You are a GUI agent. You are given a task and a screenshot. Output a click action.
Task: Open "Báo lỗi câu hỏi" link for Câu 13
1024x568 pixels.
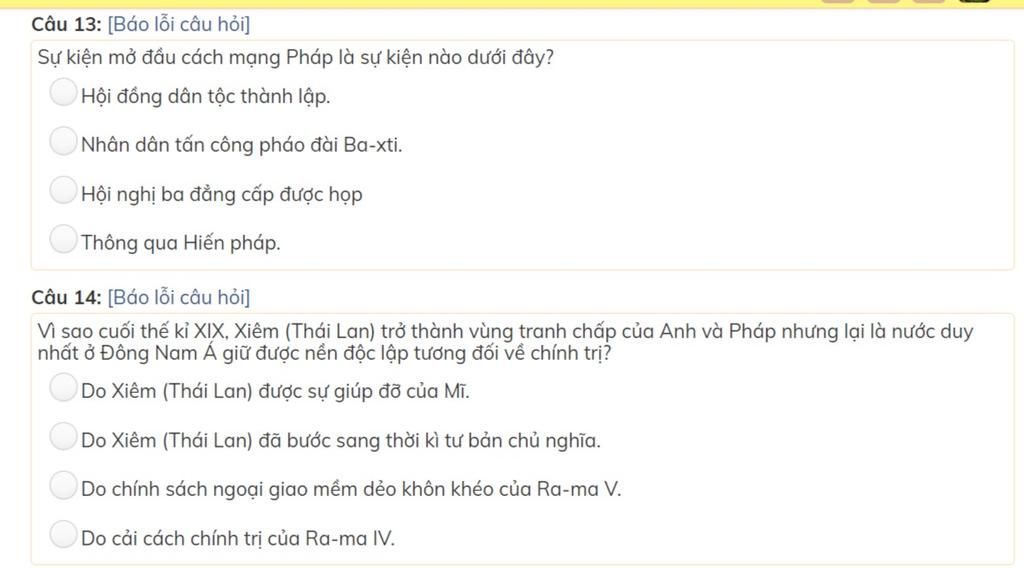point(179,25)
